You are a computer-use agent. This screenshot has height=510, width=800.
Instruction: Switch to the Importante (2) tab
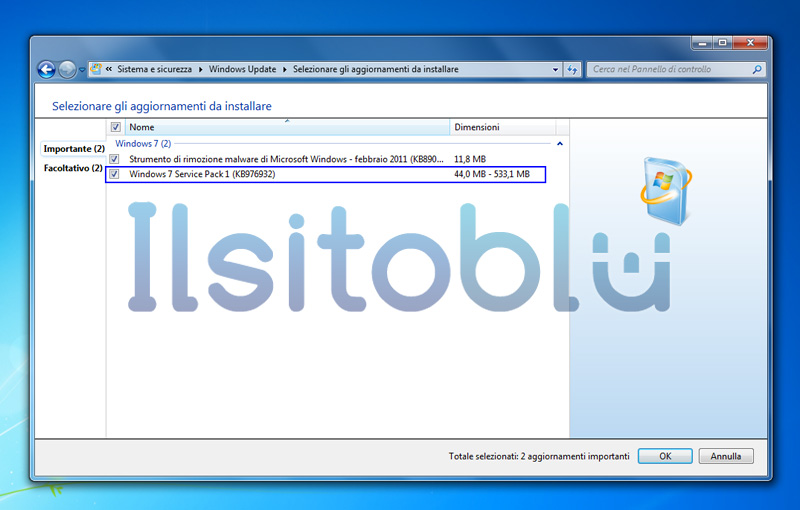73,149
